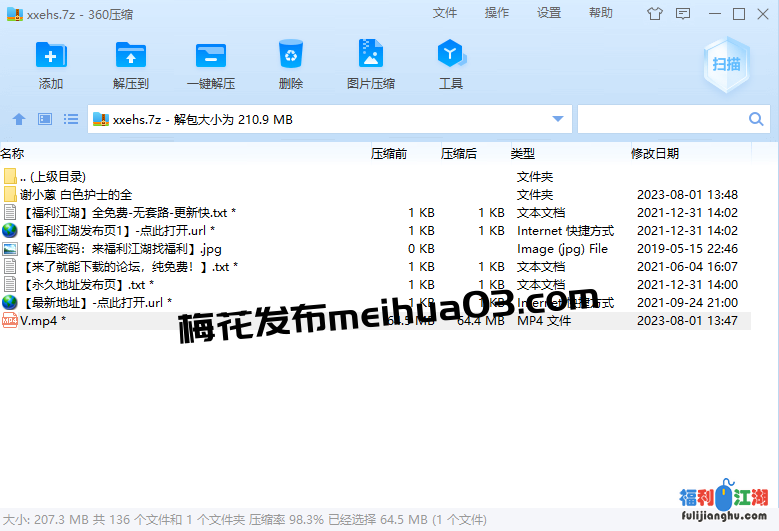Select file 【解压密码：来福利江湖找福利】.jpg
Image resolution: width=779 pixels, height=531 pixels.
[122, 249]
